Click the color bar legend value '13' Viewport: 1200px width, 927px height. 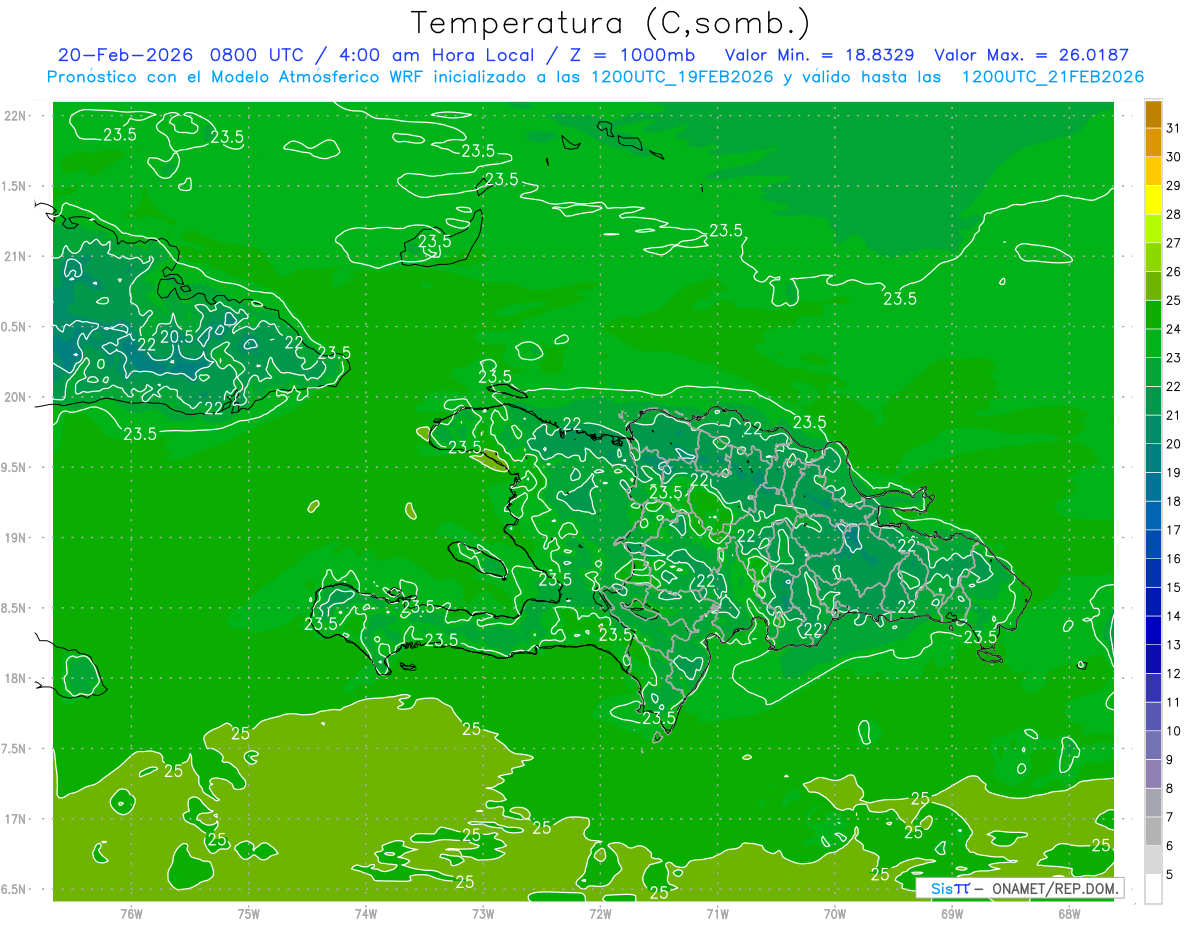tap(1174, 645)
